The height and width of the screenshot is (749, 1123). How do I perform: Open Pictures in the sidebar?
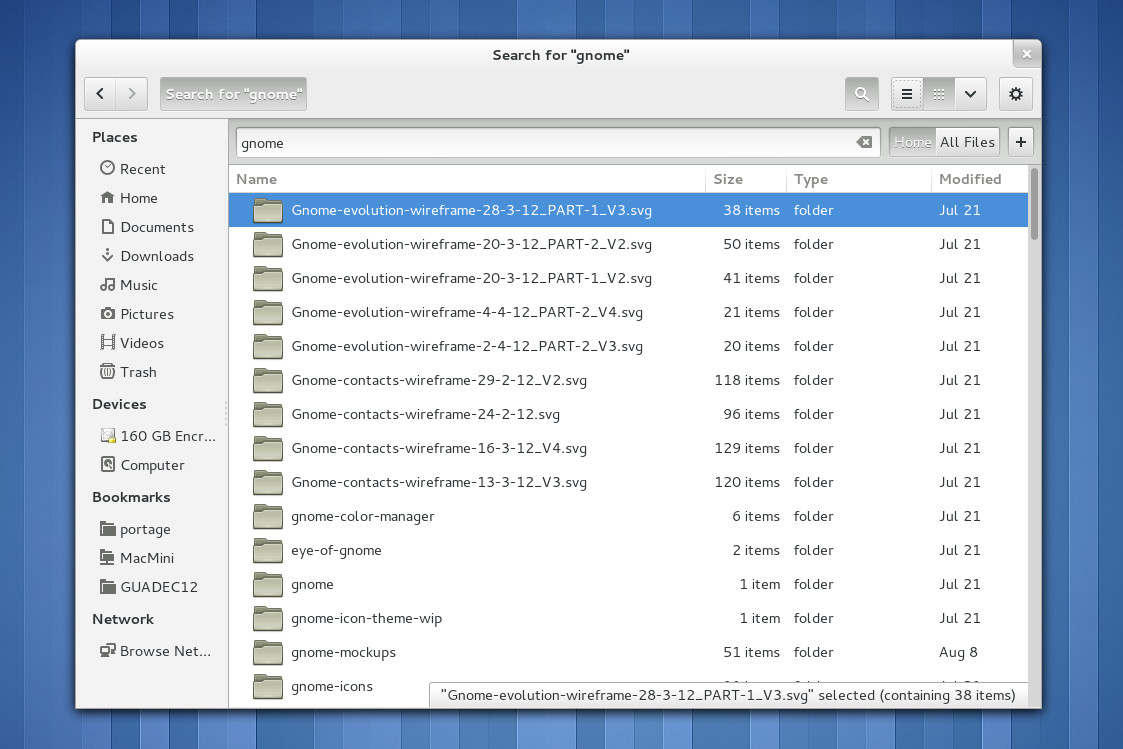[x=137, y=314]
